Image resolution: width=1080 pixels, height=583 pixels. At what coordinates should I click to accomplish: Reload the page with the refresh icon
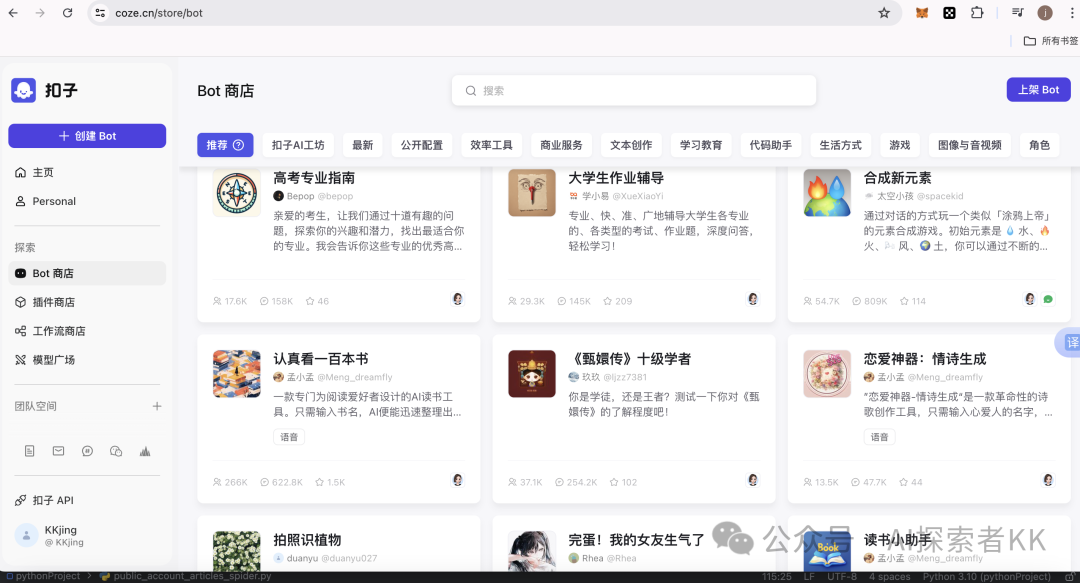click(68, 12)
